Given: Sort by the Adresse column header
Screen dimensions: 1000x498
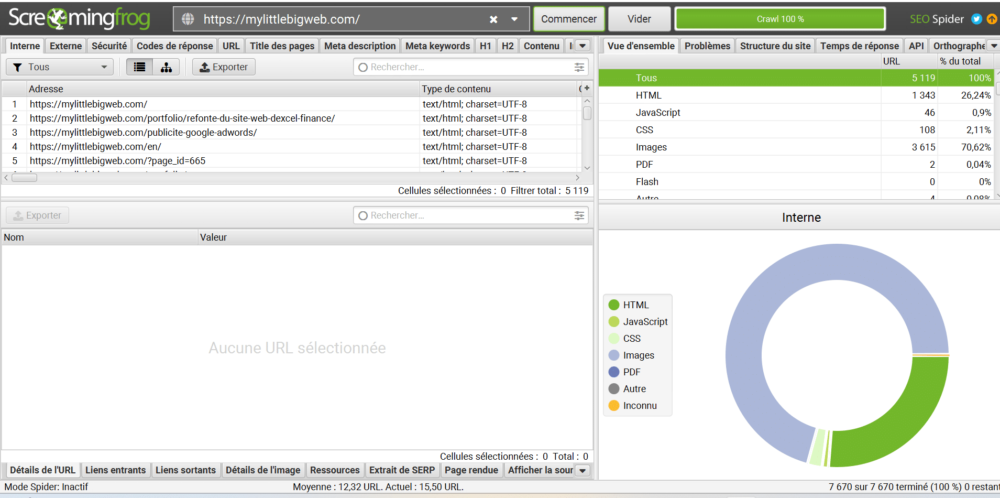Looking at the screenshot, I should [222, 89].
